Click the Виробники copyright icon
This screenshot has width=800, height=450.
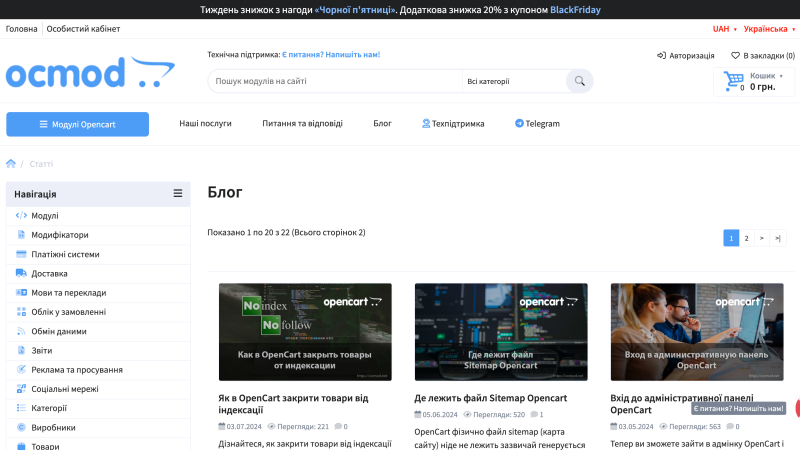[21, 428]
